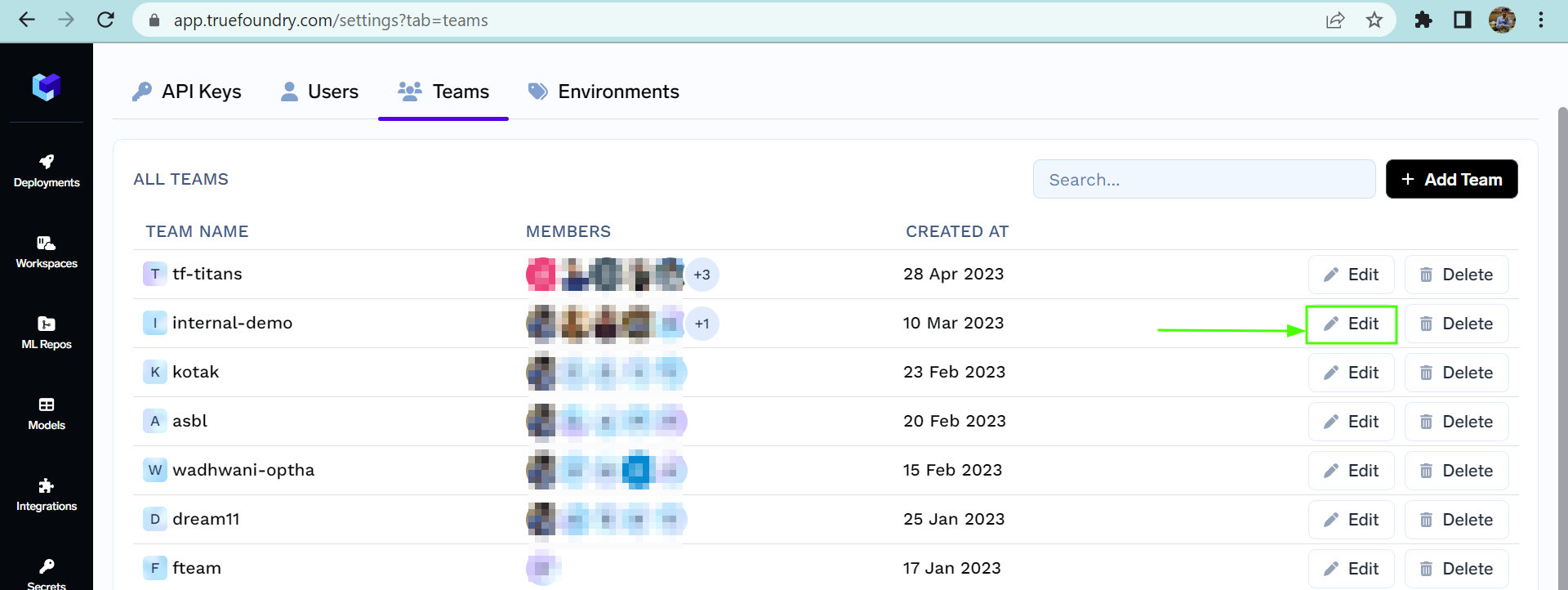Share this page using share icon
Viewport: 1568px width, 590px height.
[1335, 20]
